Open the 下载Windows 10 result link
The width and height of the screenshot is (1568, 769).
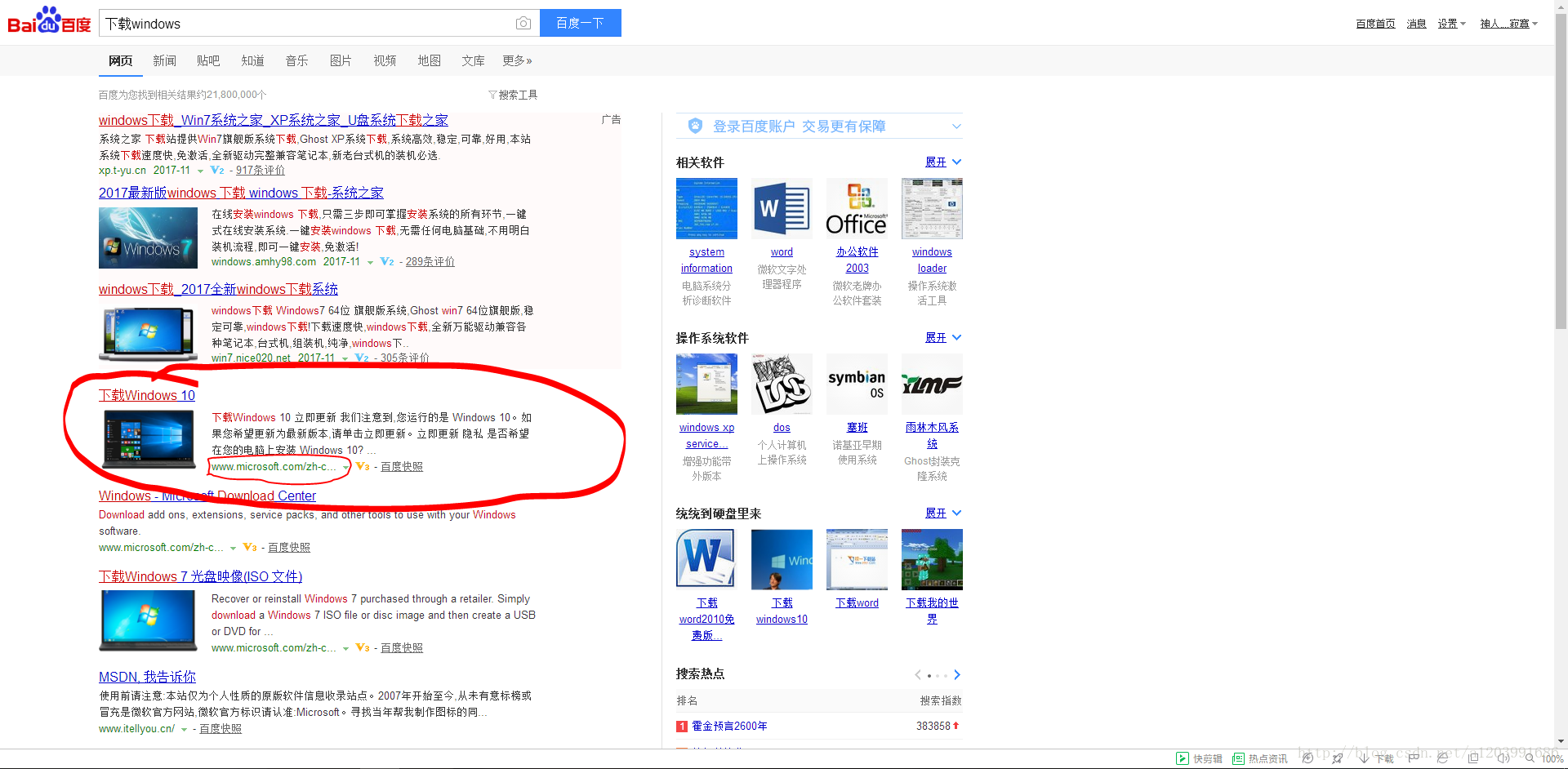[x=146, y=395]
